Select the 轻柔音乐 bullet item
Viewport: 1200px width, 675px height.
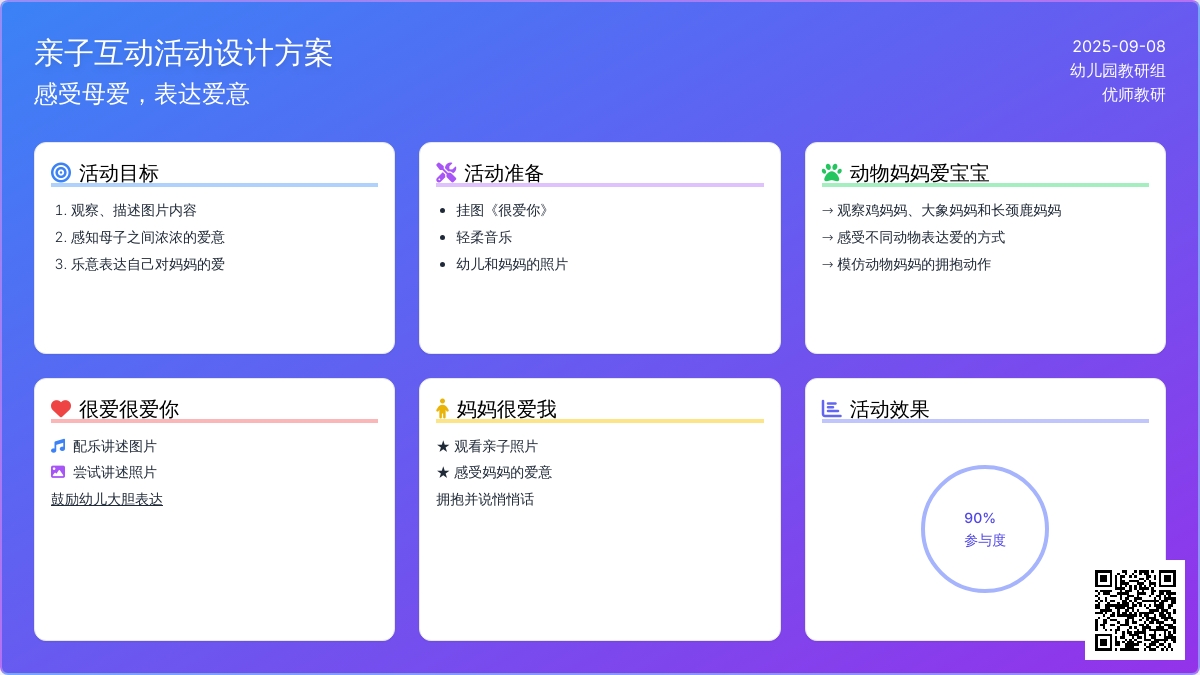pos(484,237)
